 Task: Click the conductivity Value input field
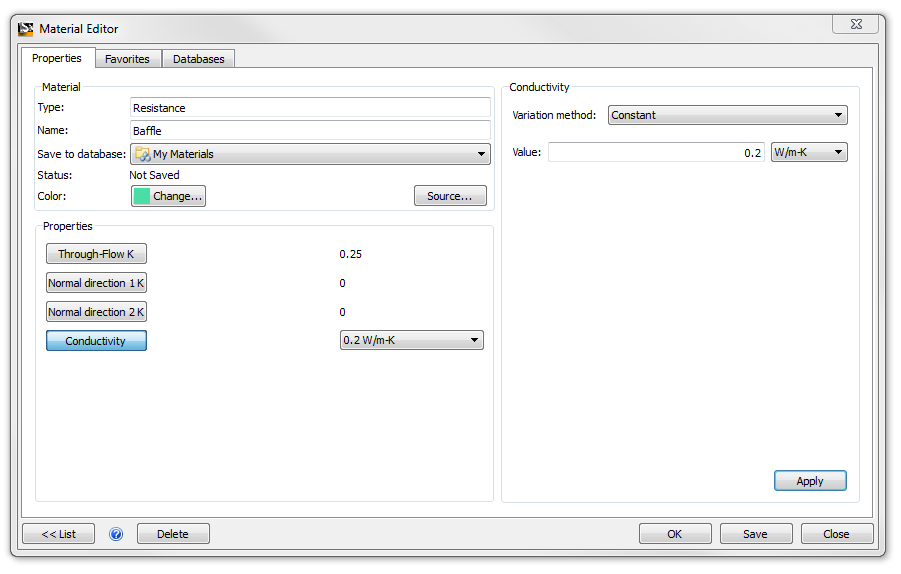pyautogui.click(x=656, y=152)
